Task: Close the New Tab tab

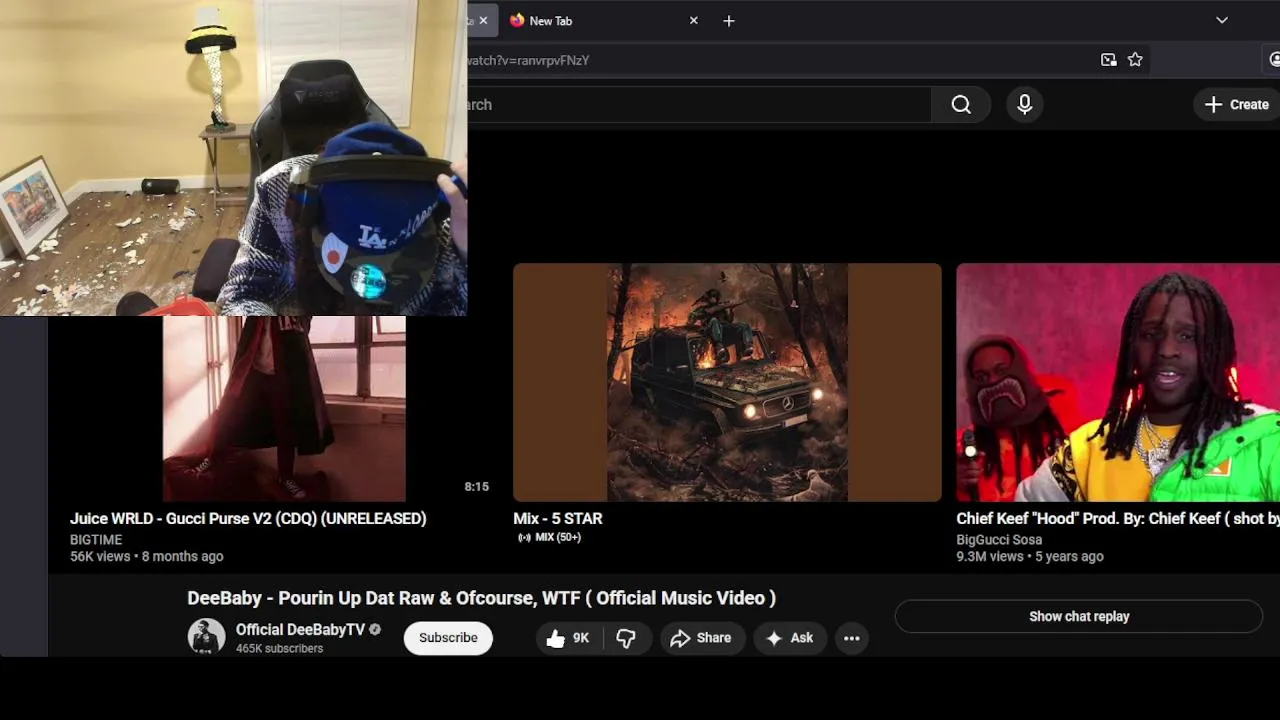Action: click(693, 20)
